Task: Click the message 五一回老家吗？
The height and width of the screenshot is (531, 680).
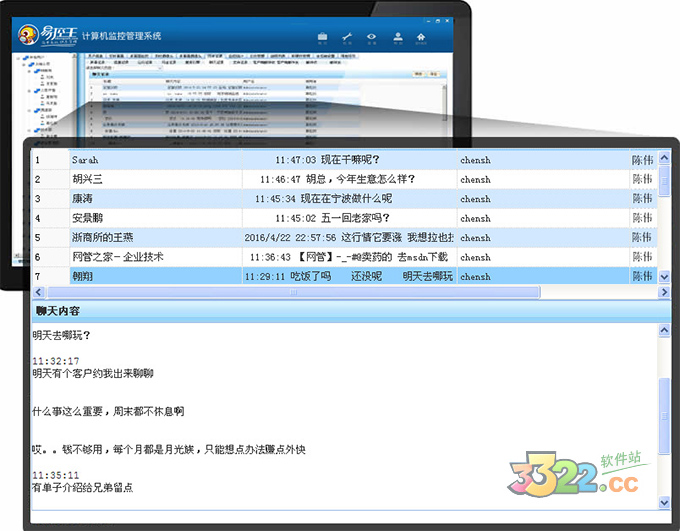Action: (332, 218)
